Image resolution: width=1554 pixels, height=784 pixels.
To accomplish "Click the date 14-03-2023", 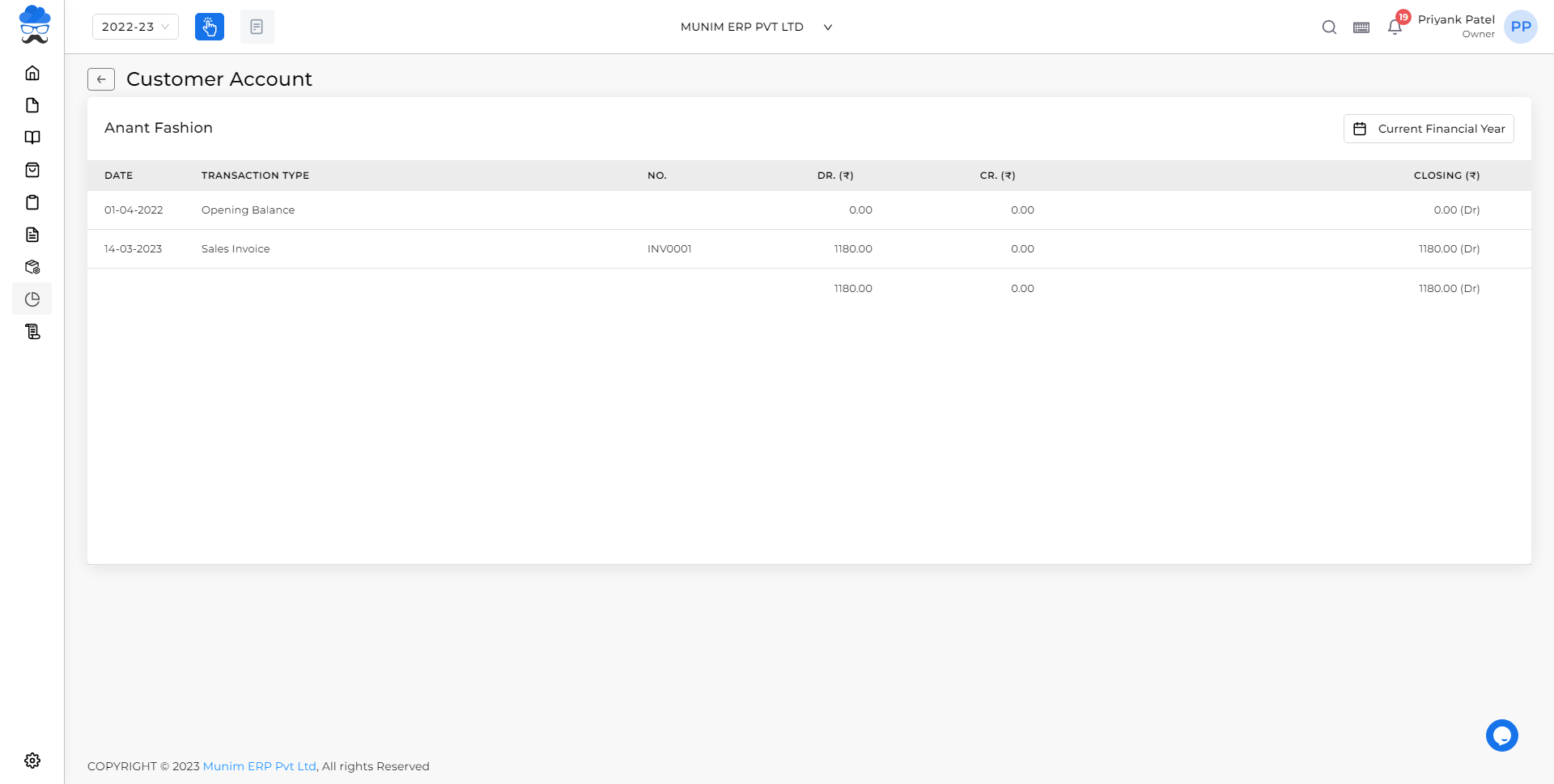I will pos(133,249).
